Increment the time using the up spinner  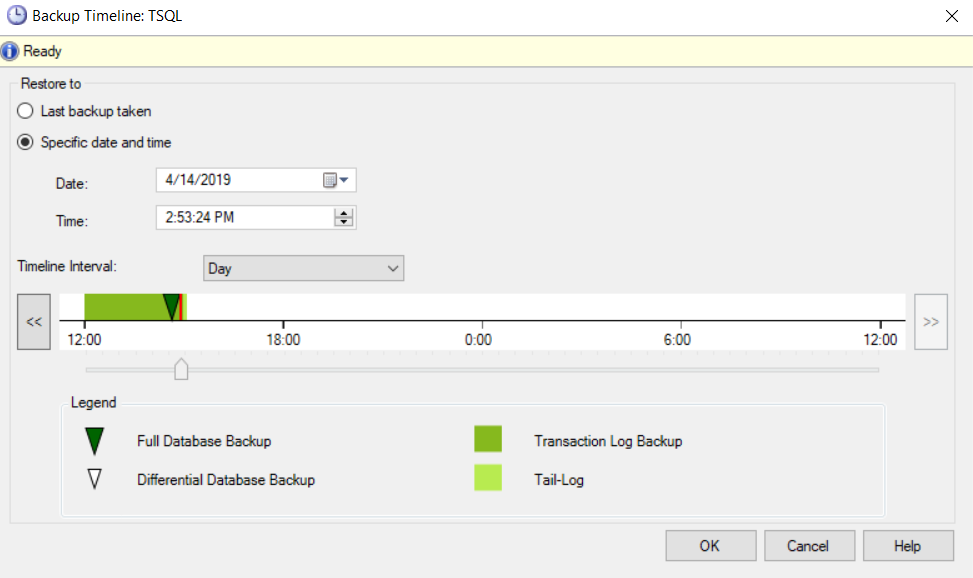pyautogui.click(x=345, y=212)
